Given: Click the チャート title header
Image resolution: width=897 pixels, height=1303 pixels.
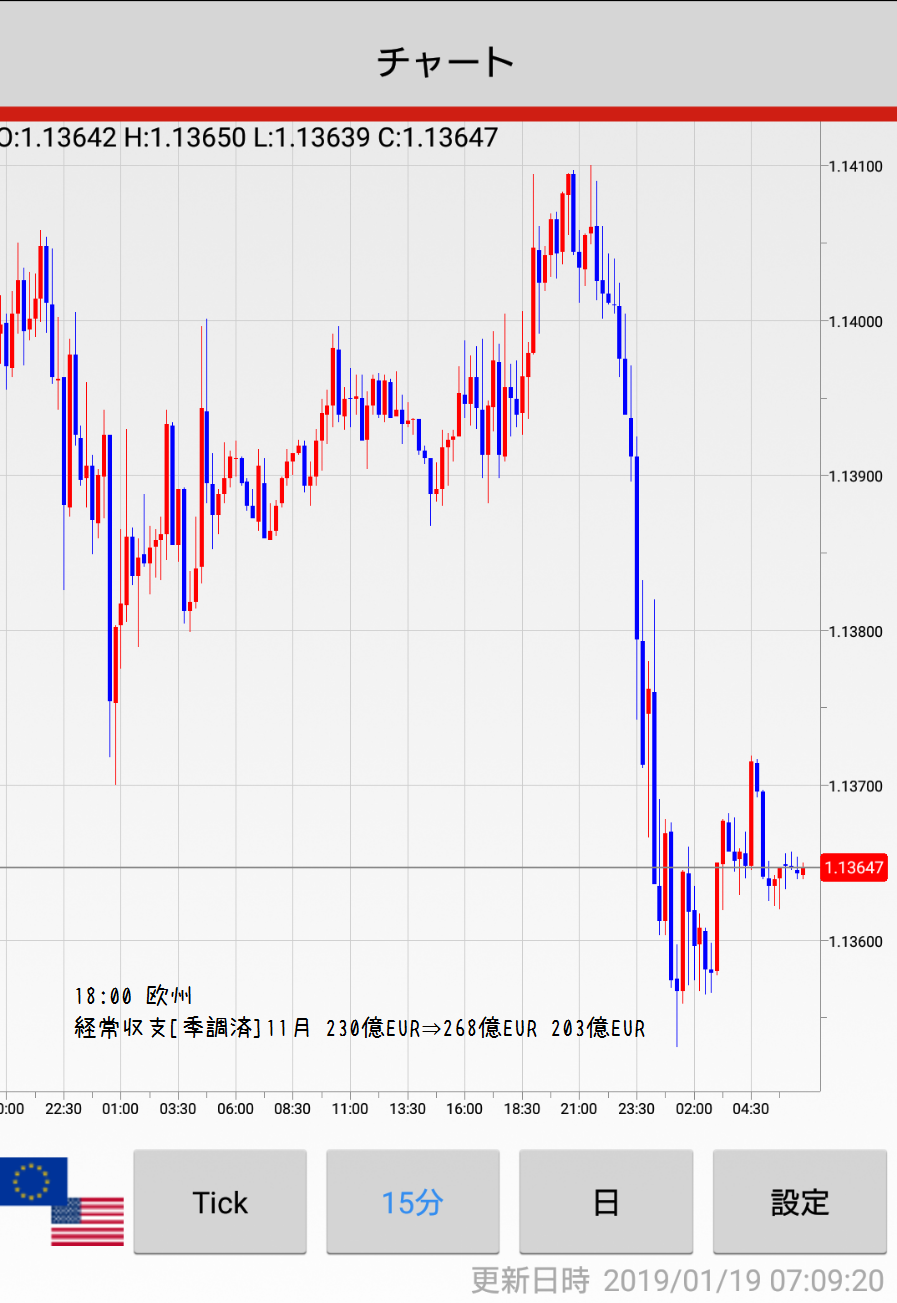Looking at the screenshot, I should click(x=446, y=61).
